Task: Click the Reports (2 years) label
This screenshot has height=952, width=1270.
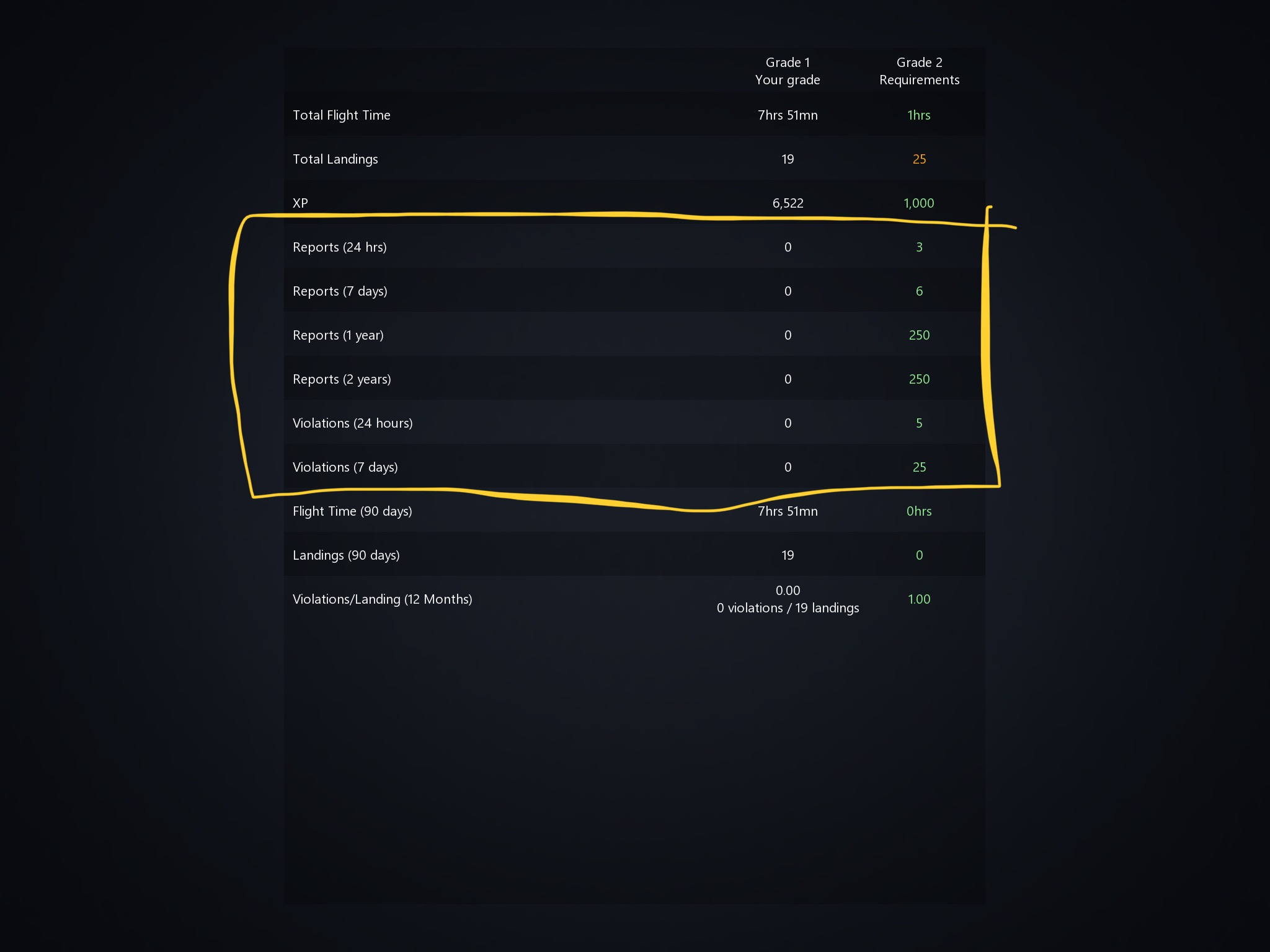Action: pyautogui.click(x=342, y=379)
